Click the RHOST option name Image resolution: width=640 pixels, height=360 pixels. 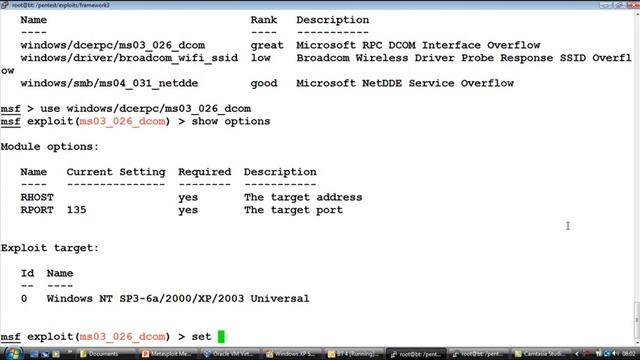click(x=37, y=198)
